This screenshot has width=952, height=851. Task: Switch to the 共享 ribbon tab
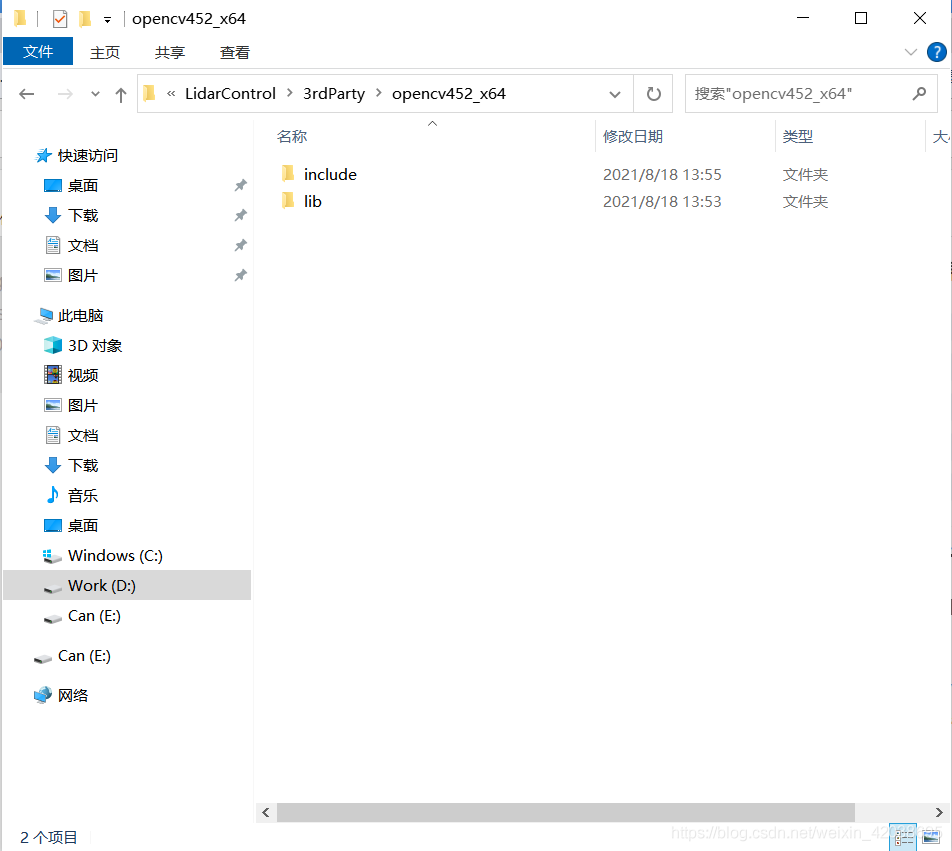pos(169,53)
